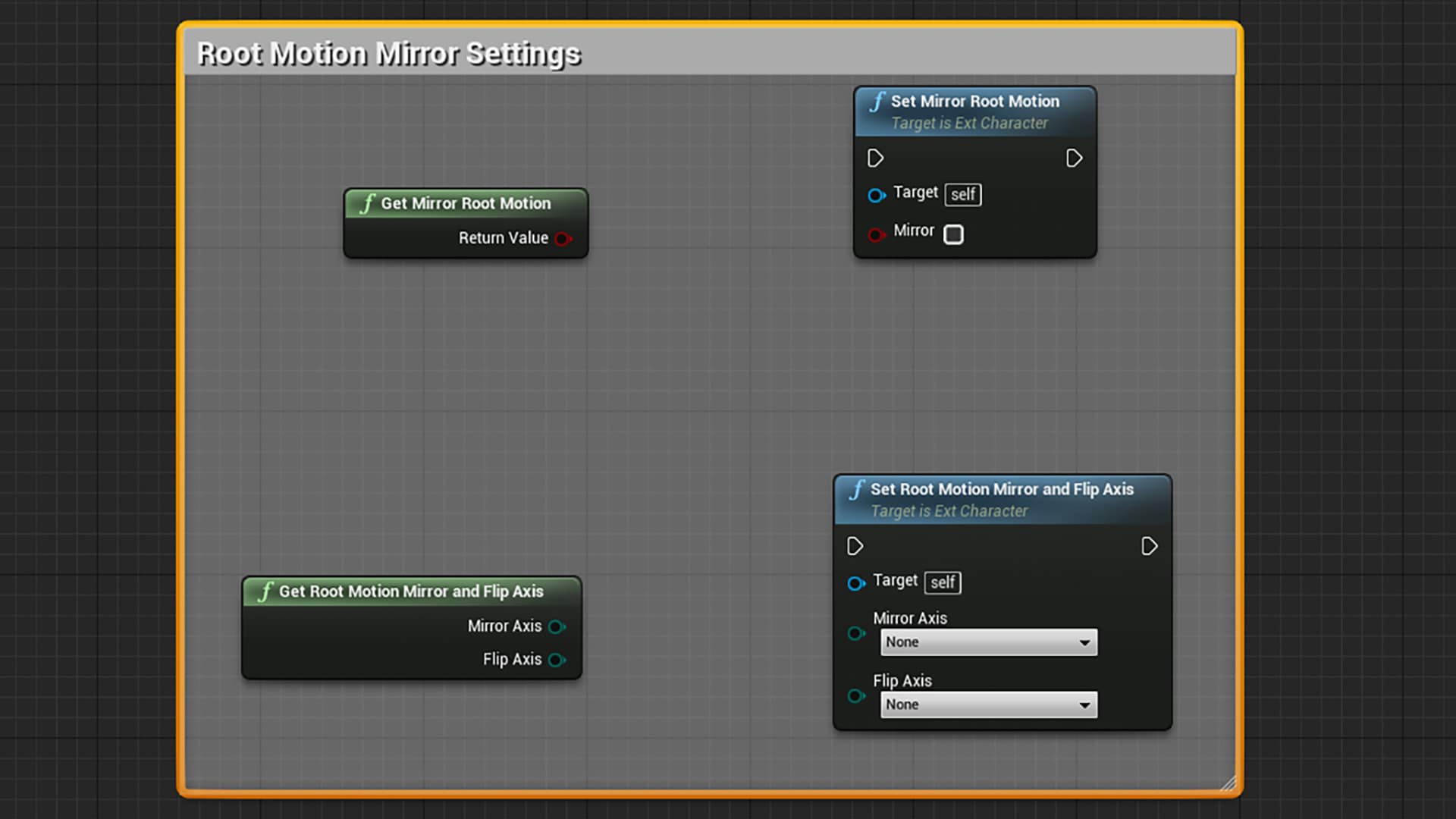Click the execution output pin of Set Mirror Root Motion

tap(1074, 158)
